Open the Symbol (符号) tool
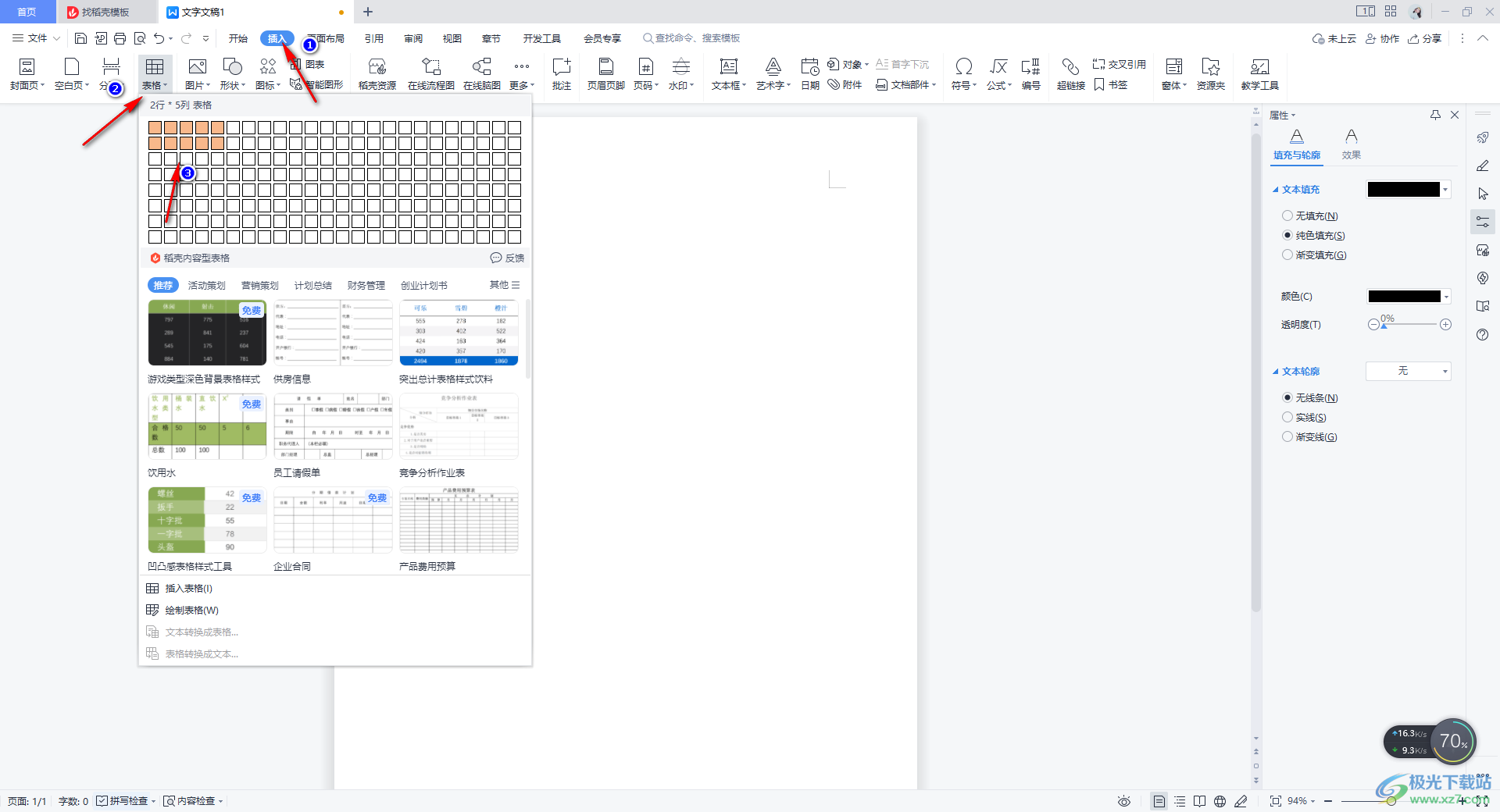 tap(964, 75)
